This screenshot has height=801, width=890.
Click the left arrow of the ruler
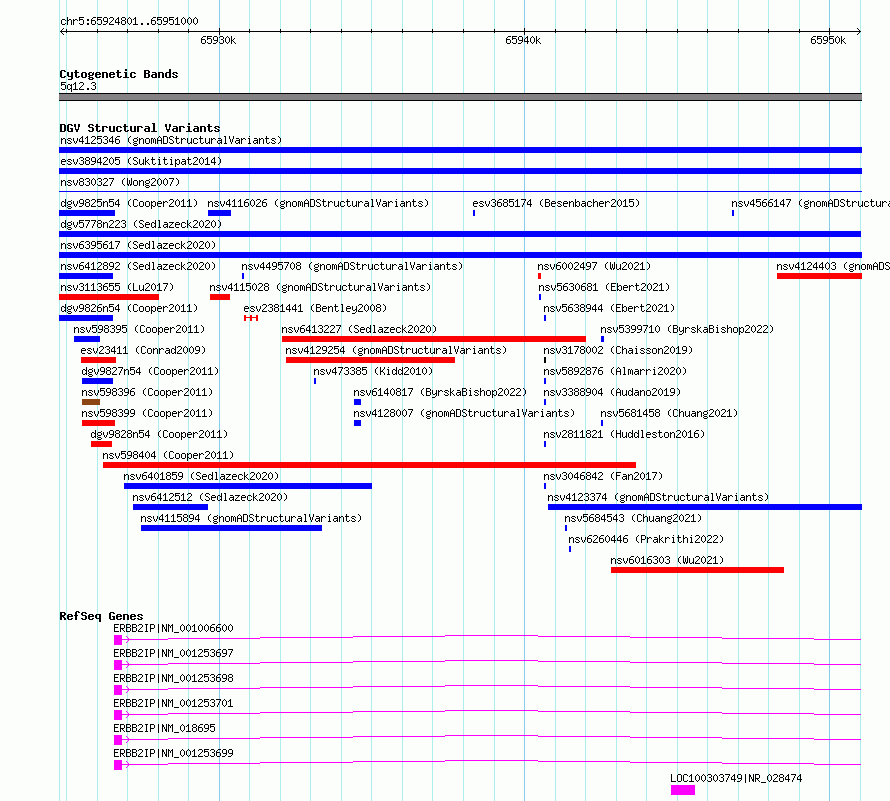point(62,31)
